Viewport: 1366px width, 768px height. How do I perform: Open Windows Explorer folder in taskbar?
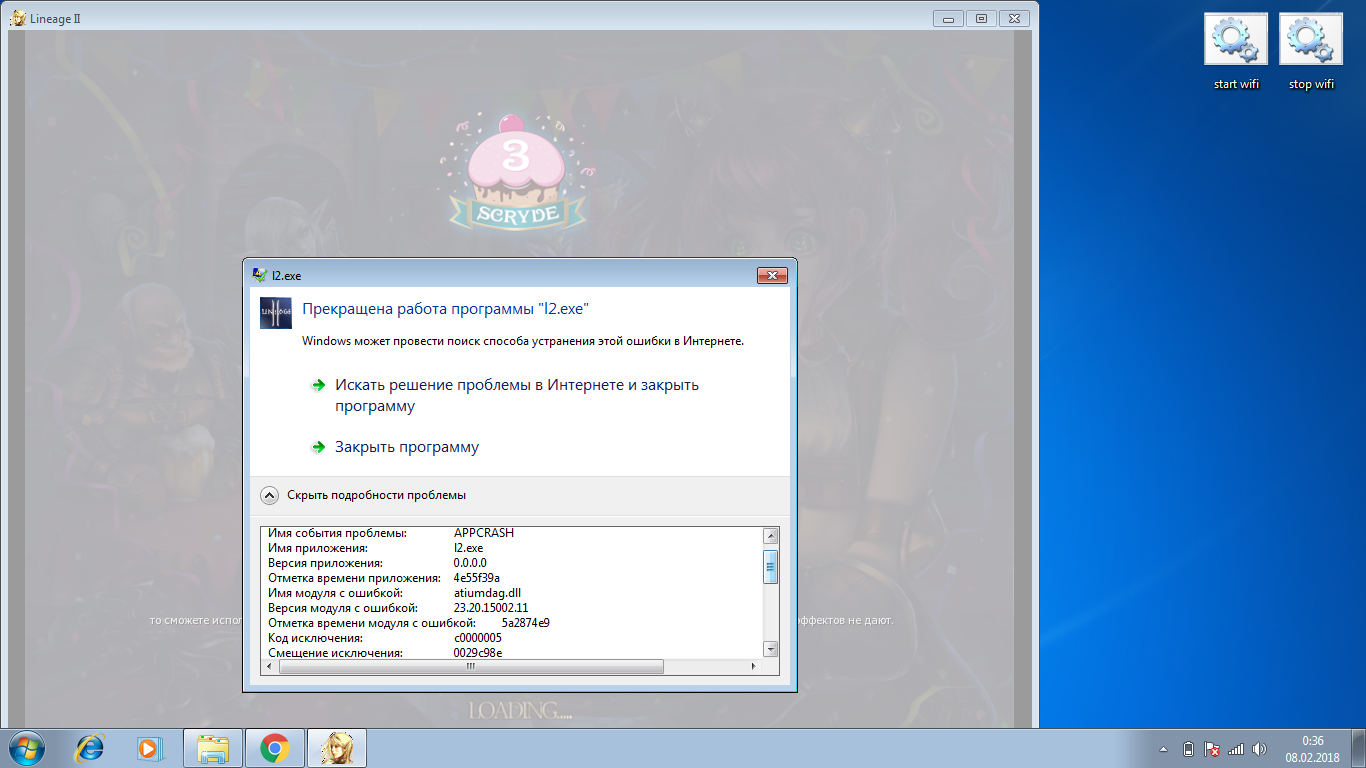point(214,748)
